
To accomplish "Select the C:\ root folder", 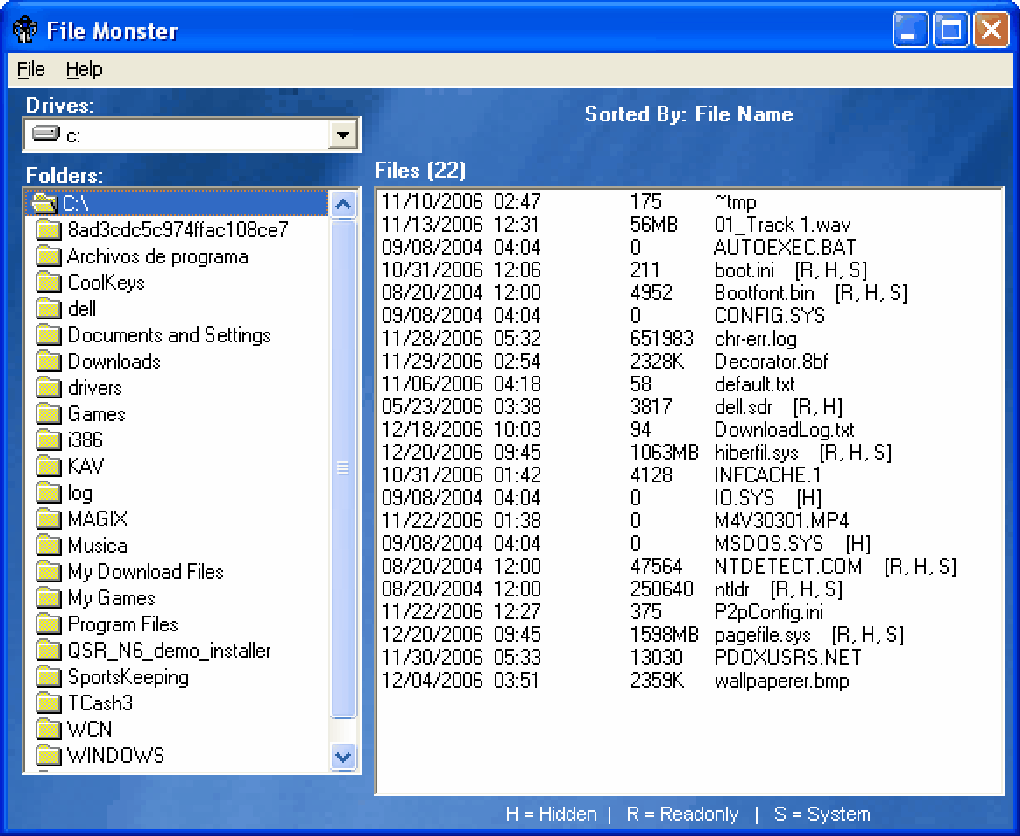I will 176,203.
